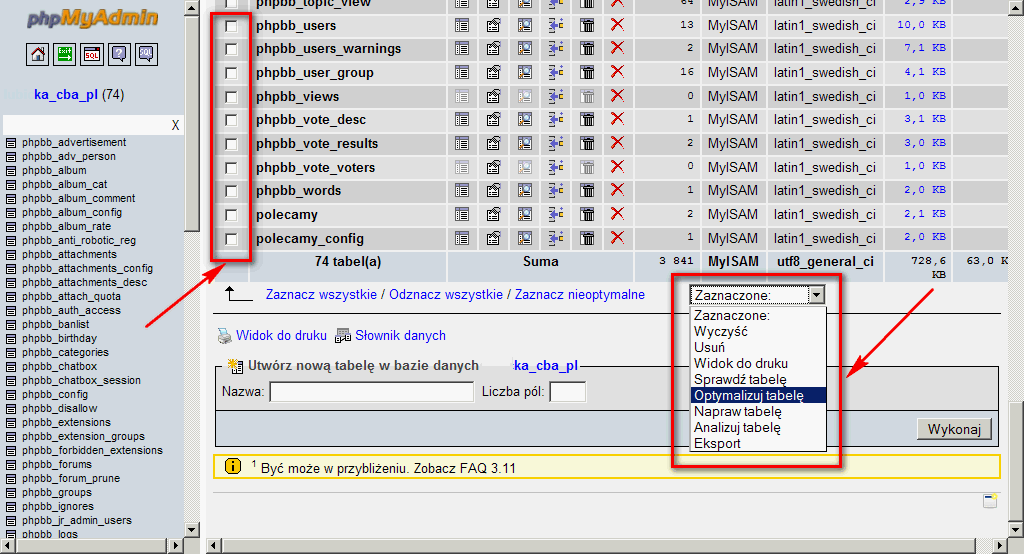Image resolution: width=1024 pixels, height=554 pixels.
Task: Click printer icon by Widok do druku
Action: (225, 336)
